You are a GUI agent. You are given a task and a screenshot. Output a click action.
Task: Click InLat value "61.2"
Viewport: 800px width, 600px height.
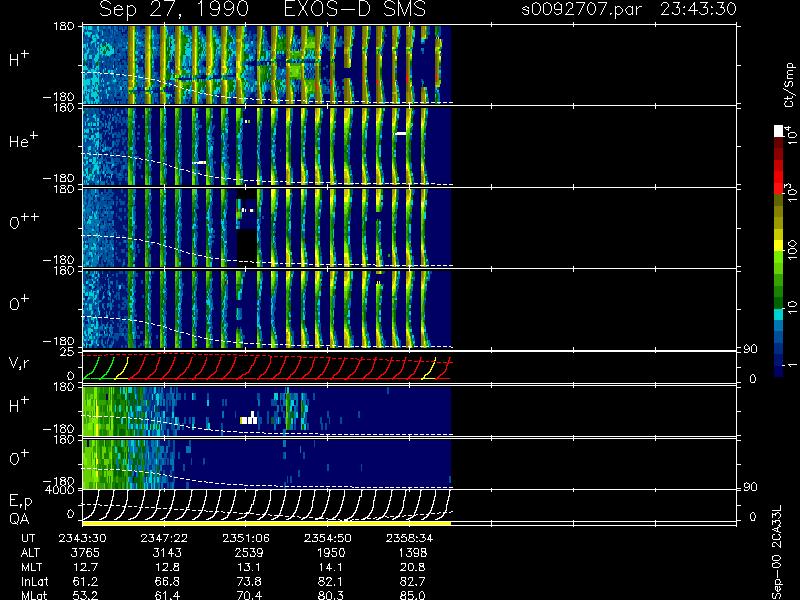click(86, 581)
